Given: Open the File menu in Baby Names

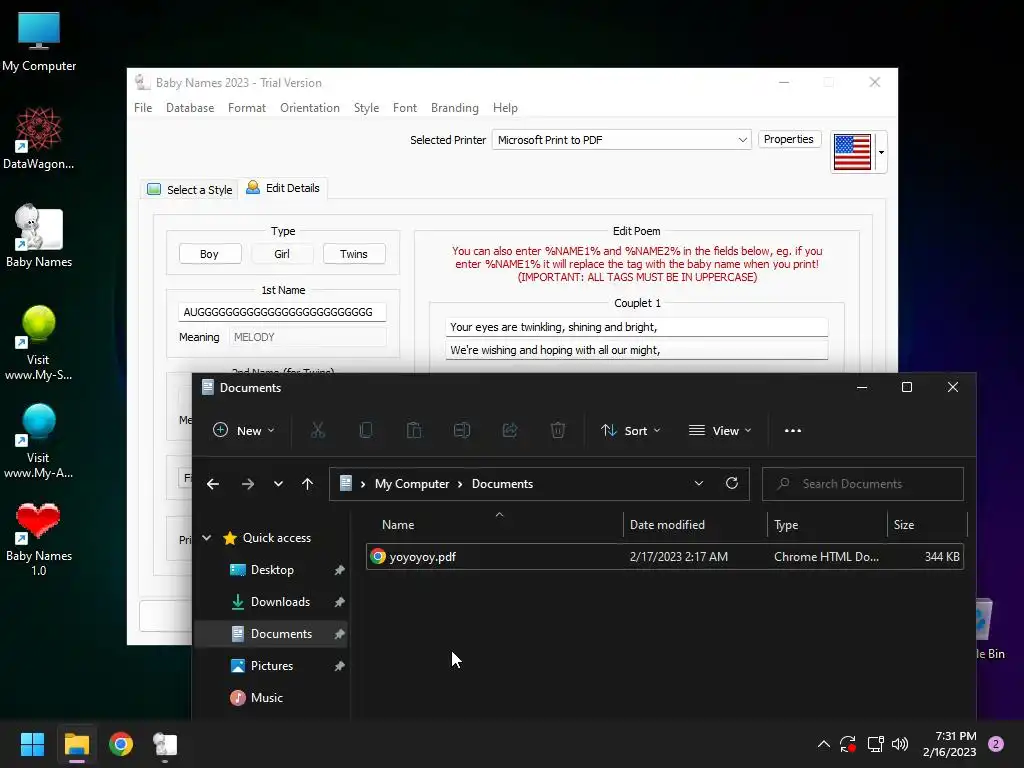Looking at the screenshot, I should (x=143, y=108).
